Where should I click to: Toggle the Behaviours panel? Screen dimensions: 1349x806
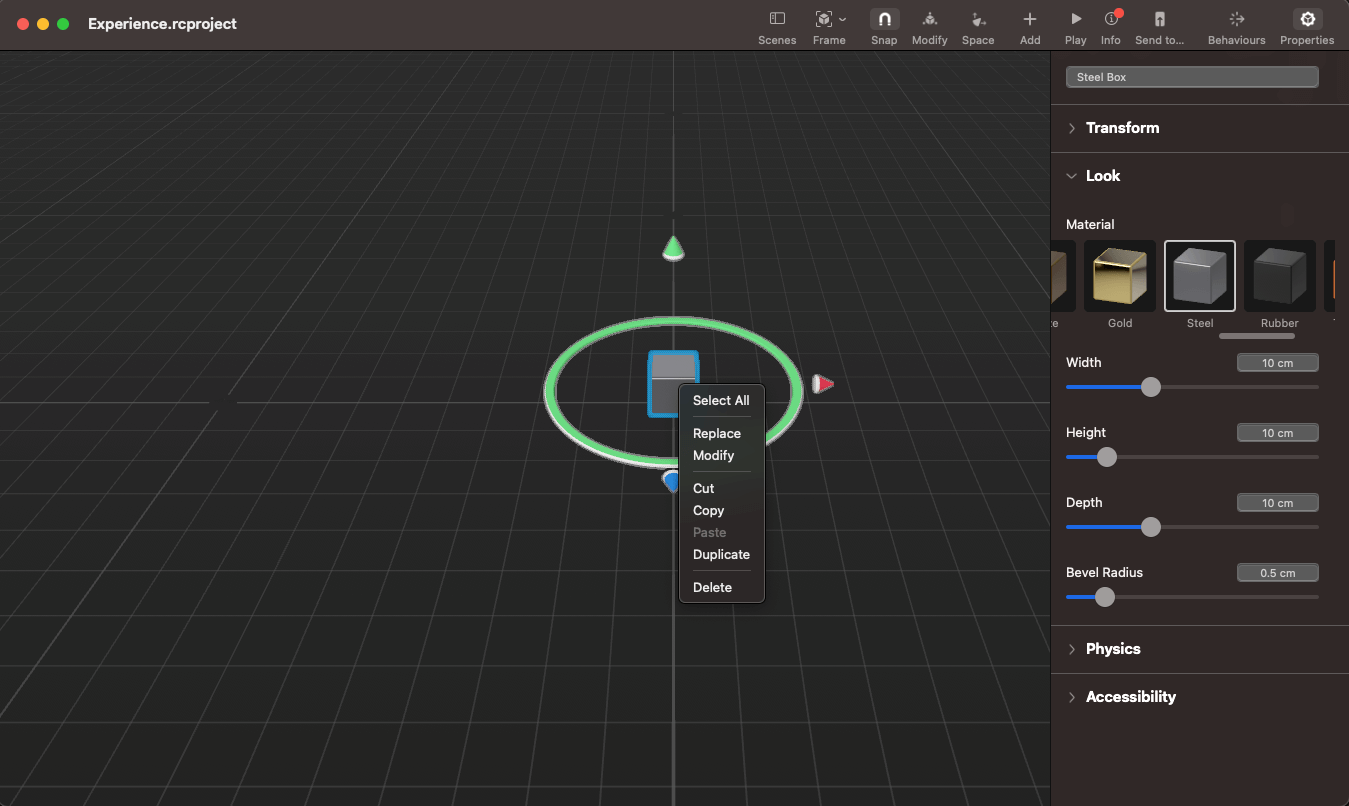[x=1236, y=19]
